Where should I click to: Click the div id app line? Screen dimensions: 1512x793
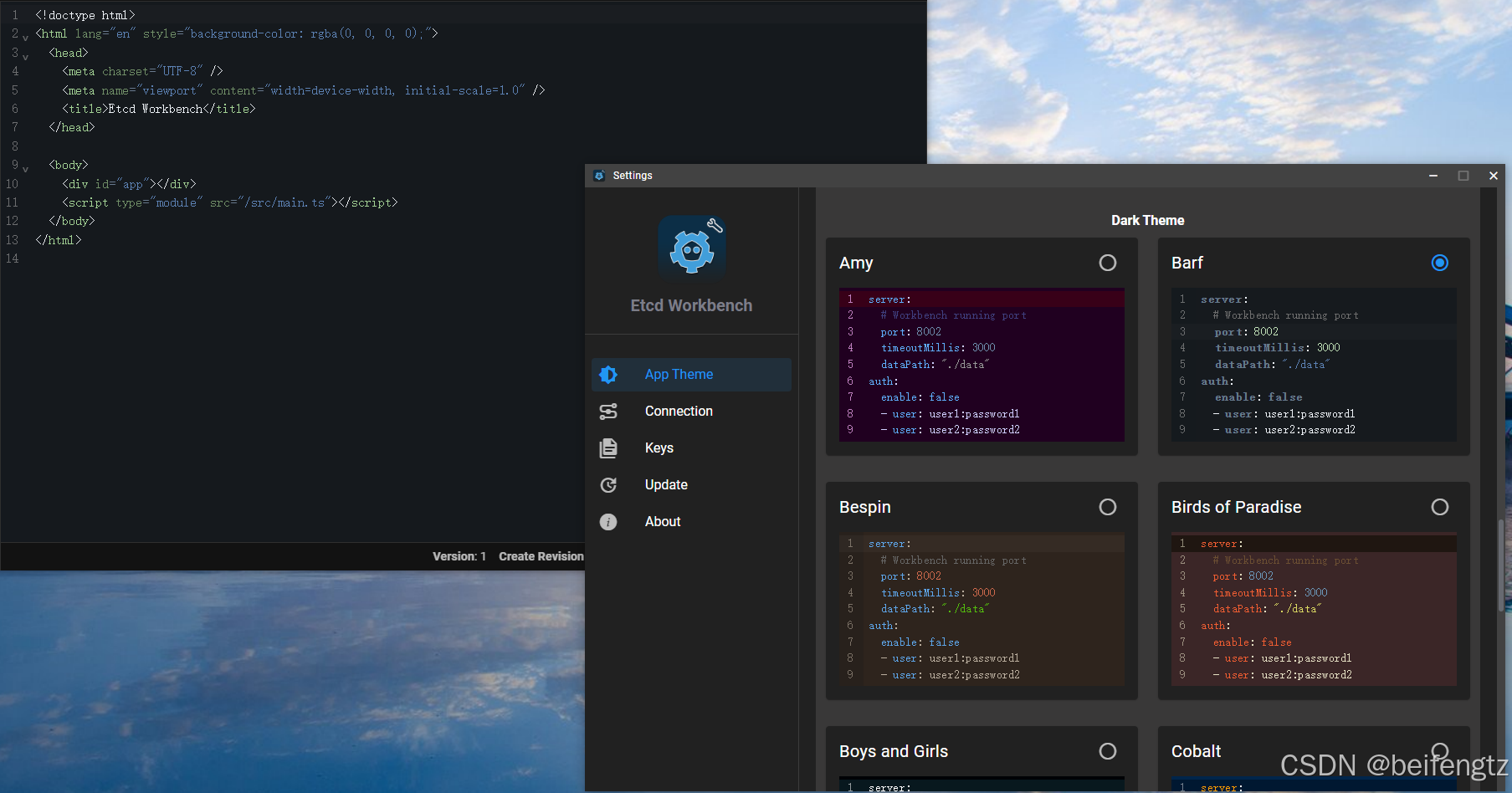tap(129, 184)
